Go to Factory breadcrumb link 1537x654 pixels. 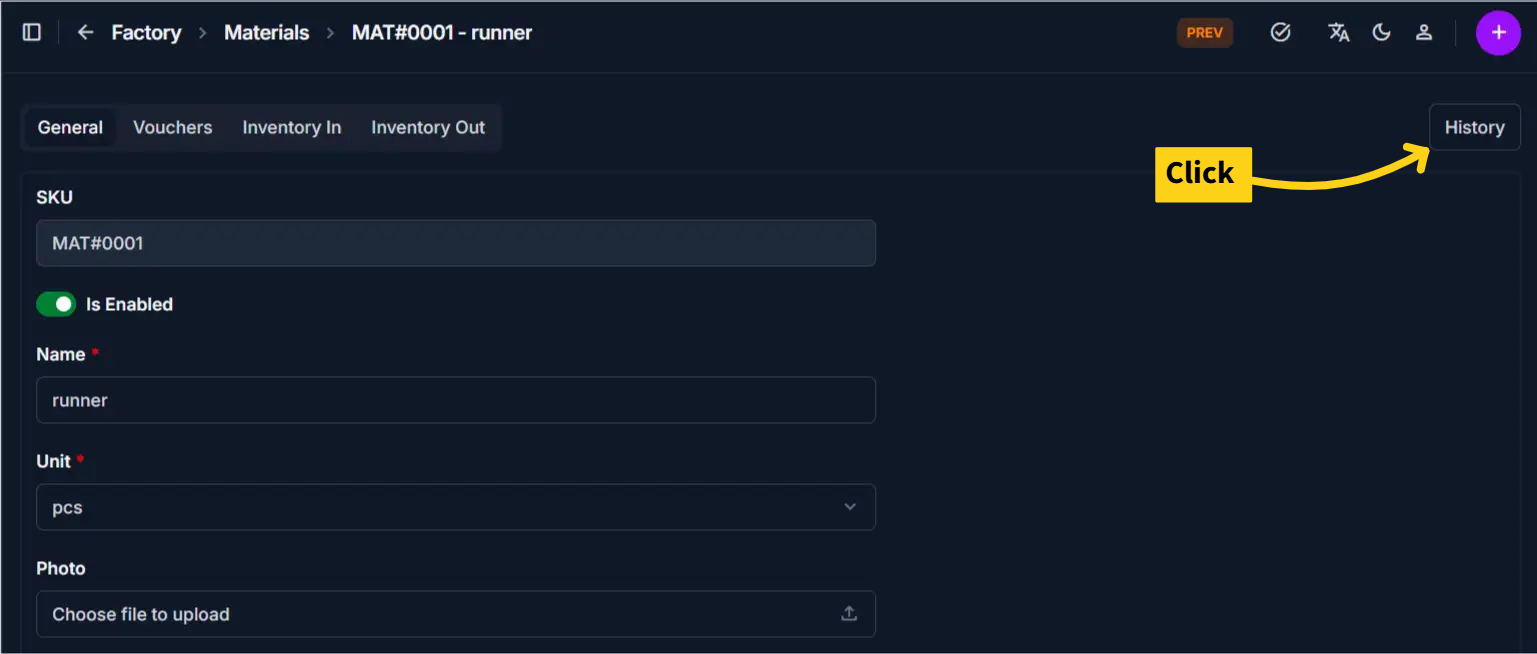[146, 33]
